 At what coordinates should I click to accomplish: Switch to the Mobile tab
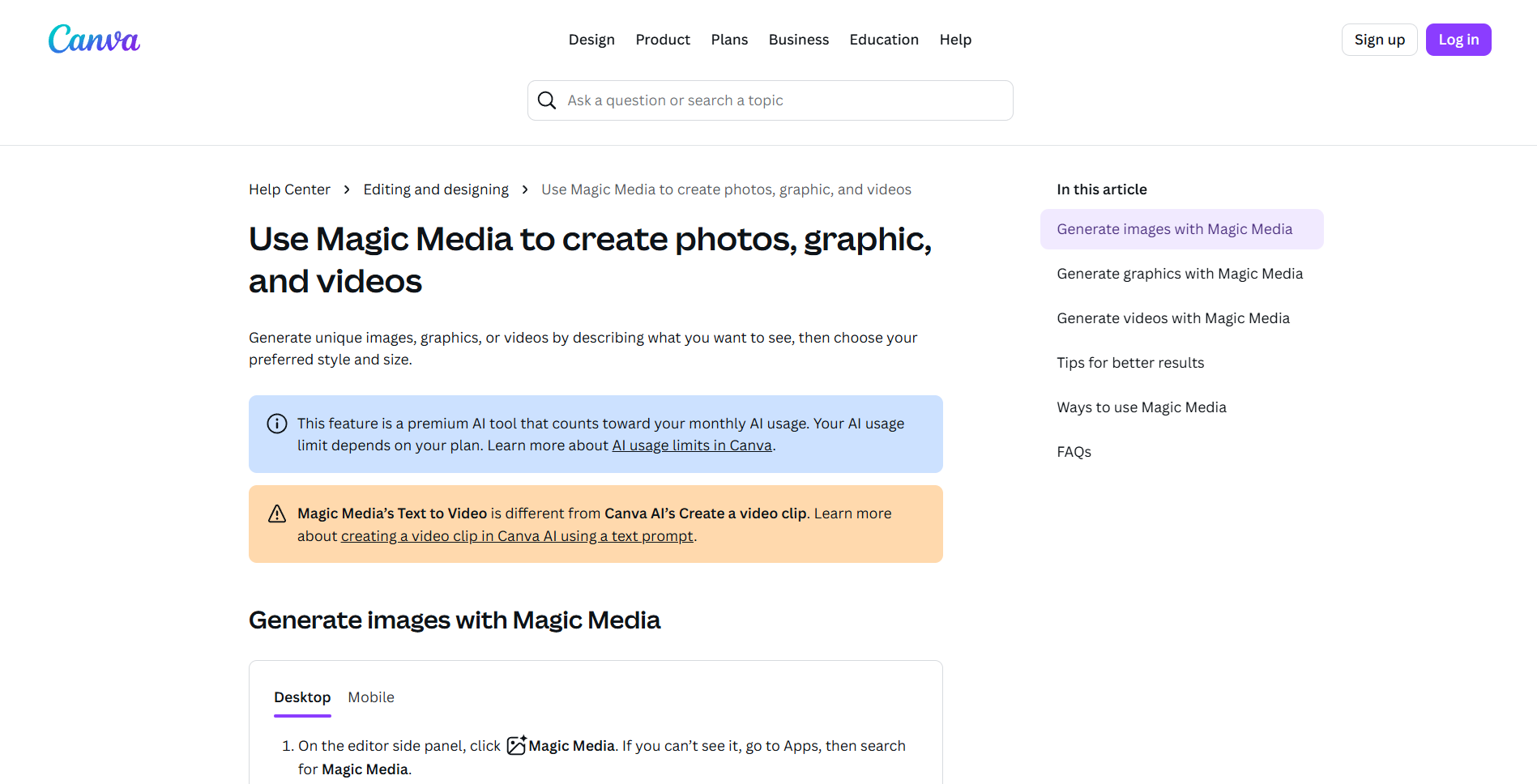pyautogui.click(x=371, y=697)
